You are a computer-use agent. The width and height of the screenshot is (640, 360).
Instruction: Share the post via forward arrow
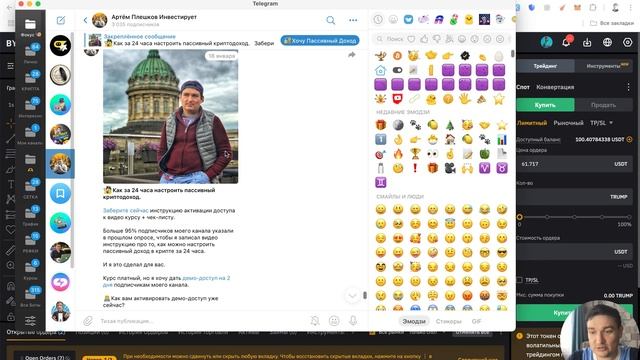[x=351, y=55]
